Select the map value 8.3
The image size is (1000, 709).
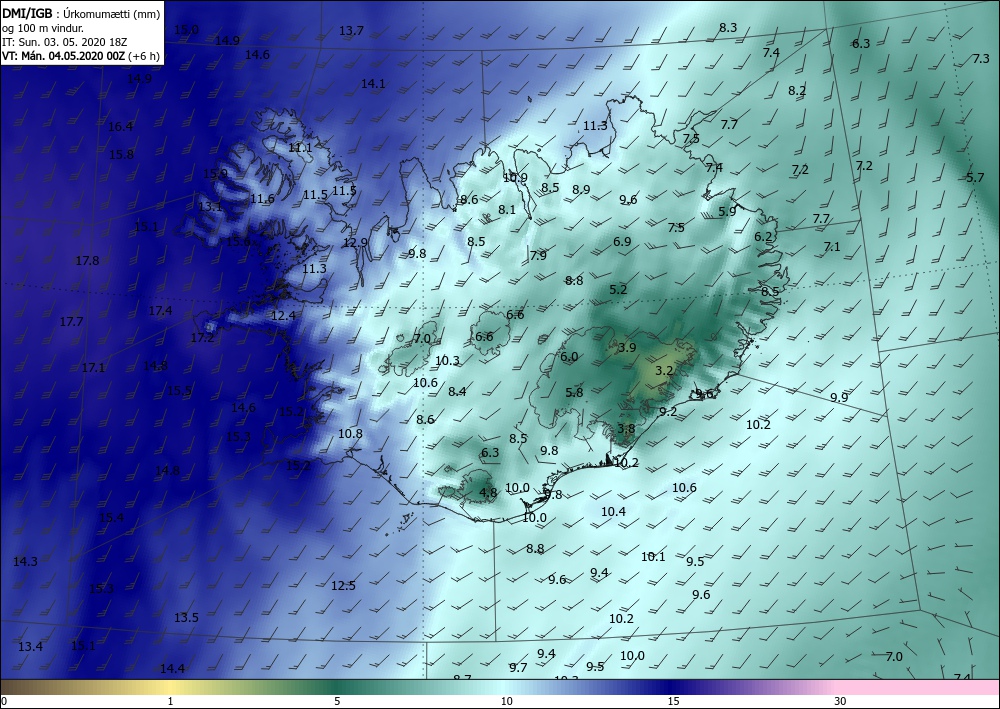click(x=728, y=27)
